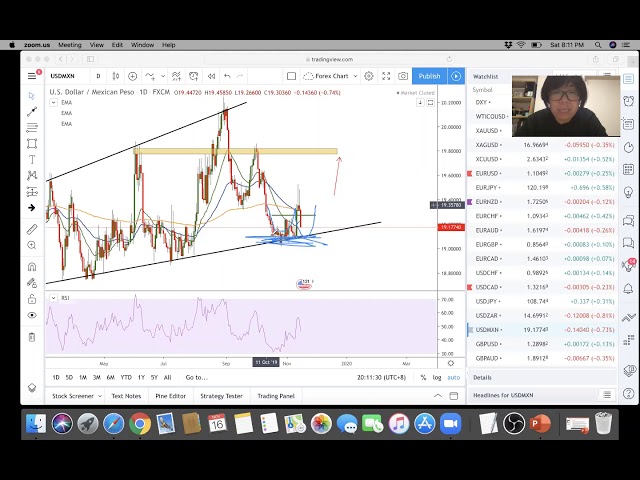Open the compare/add symbol plus icon
Viewport: 640px width, 480px height.
click(132, 76)
